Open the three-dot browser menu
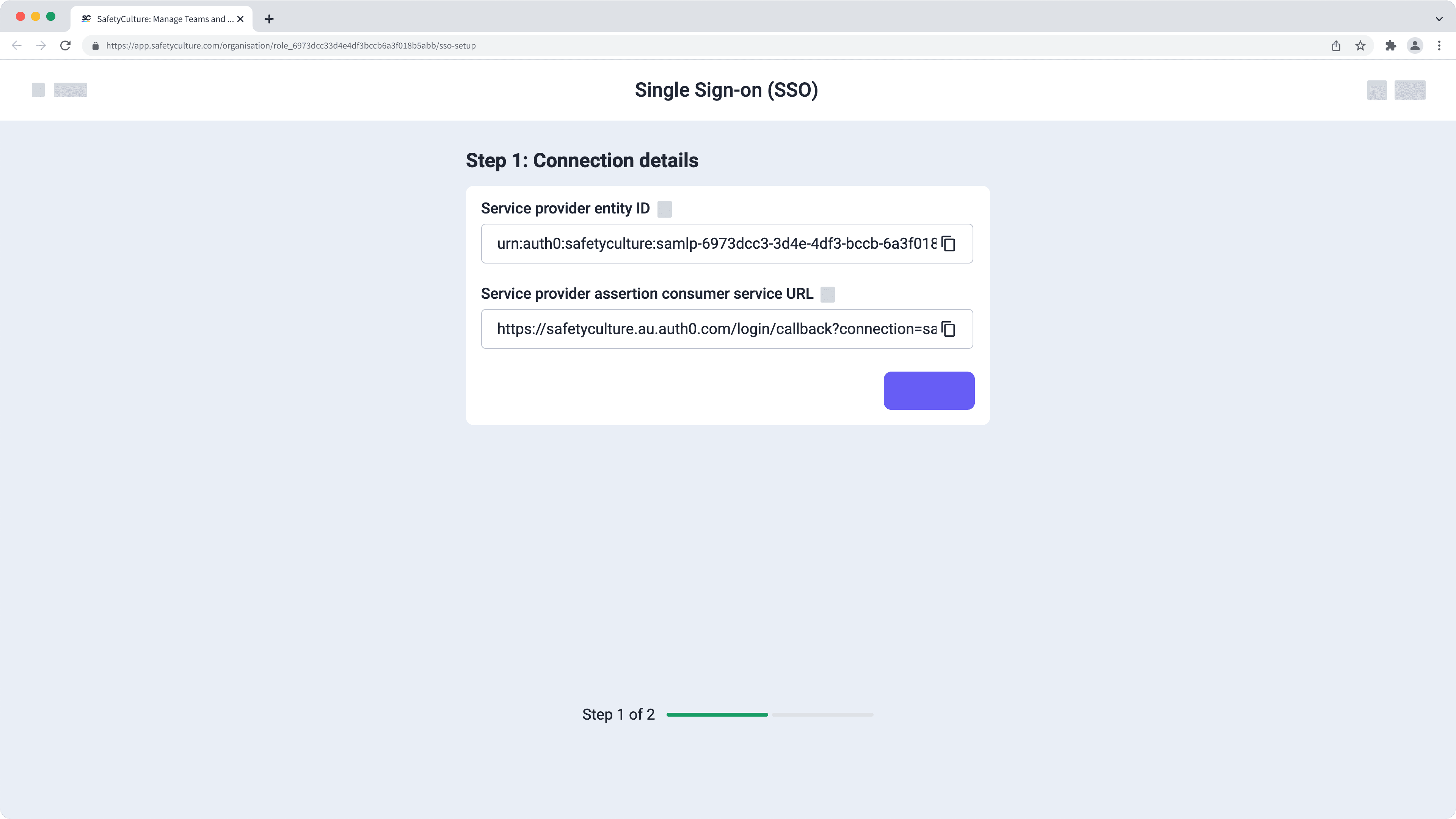The height and width of the screenshot is (819, 1456). (x=1439, y=45)
